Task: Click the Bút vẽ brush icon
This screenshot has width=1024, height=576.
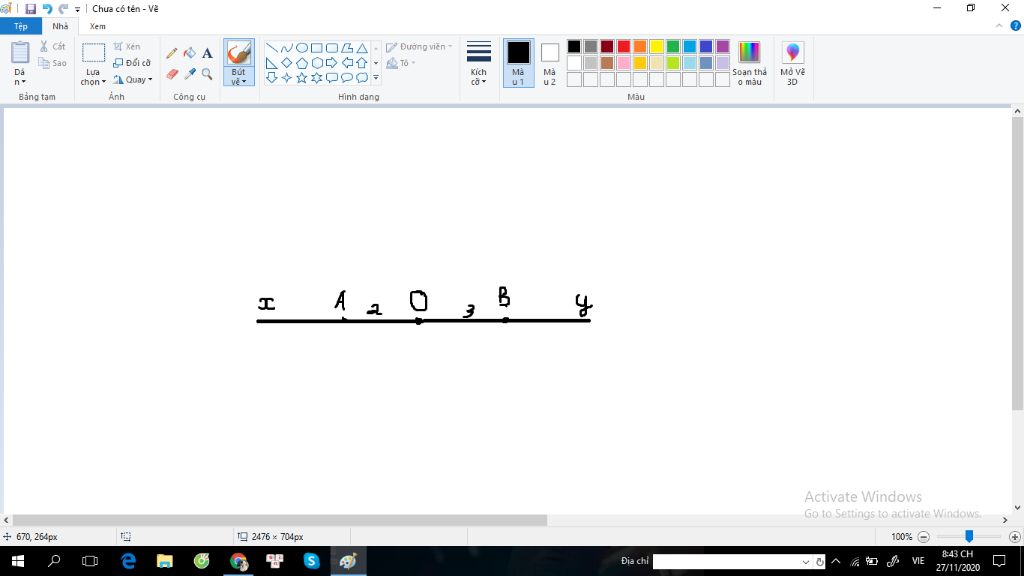Action: coord(239,53)
